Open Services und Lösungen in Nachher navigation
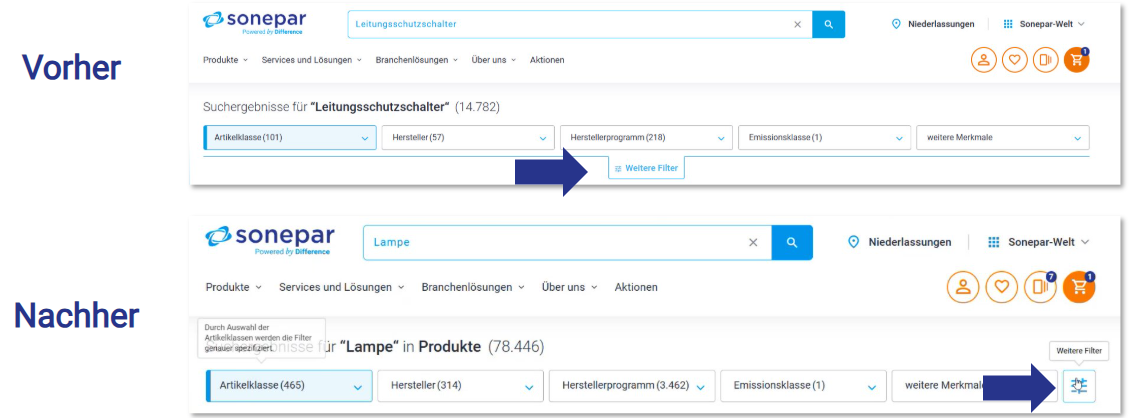Viewport: 1129px width, 418px height. pyautogui.click(x=341, y=287)
